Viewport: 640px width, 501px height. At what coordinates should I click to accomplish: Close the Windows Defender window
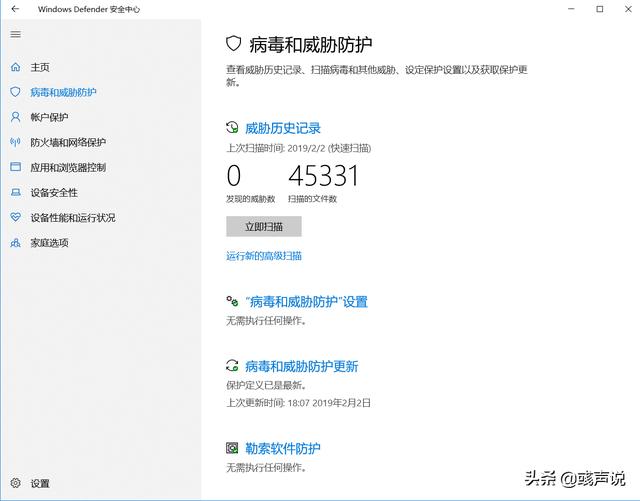pos(628,9)
